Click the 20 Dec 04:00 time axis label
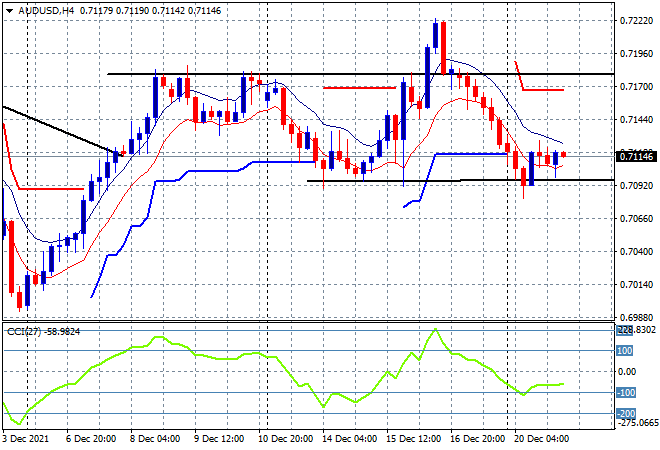660x450 pixels. click(541, 439)
